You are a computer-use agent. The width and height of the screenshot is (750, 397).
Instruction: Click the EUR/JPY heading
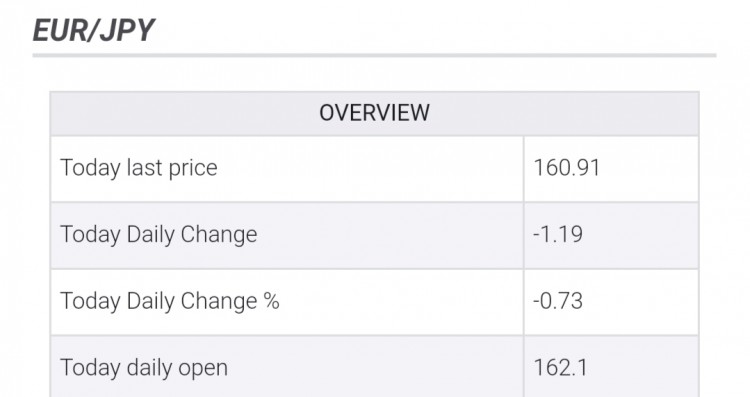click(93, 31)
